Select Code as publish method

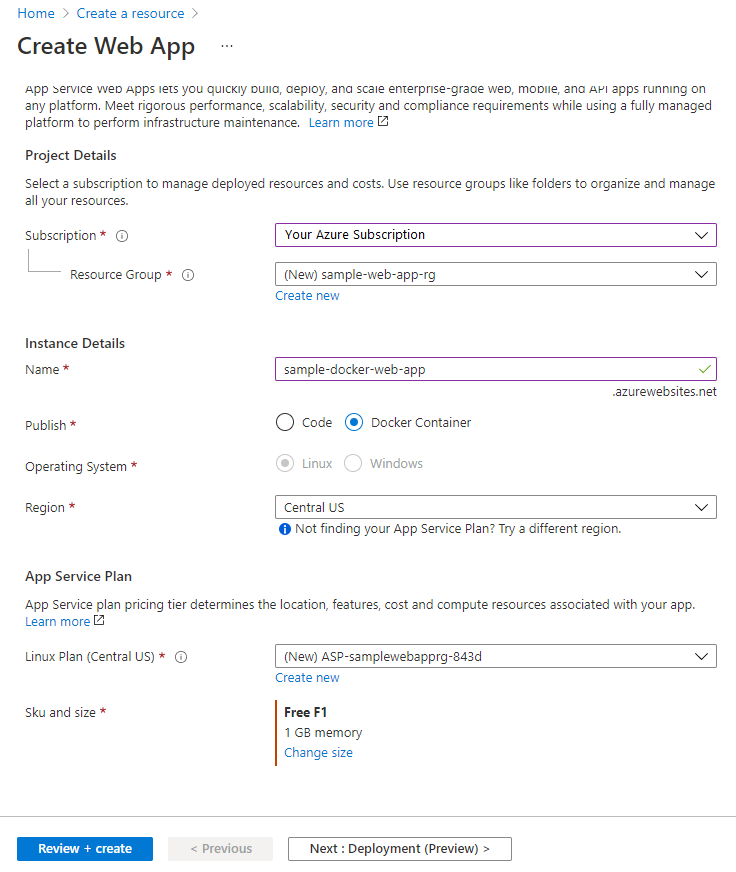point(284,422)
